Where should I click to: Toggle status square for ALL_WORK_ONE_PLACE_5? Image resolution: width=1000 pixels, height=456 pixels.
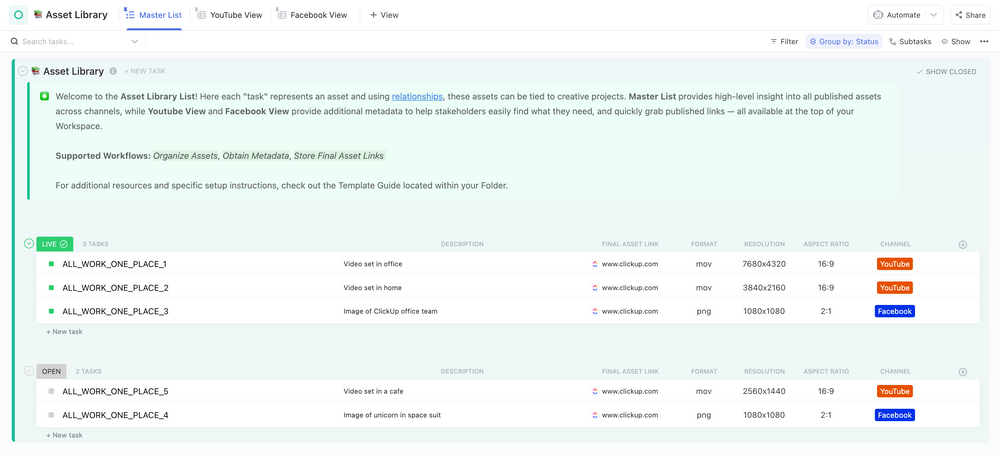pyautogui.click(x=51, y=391)
